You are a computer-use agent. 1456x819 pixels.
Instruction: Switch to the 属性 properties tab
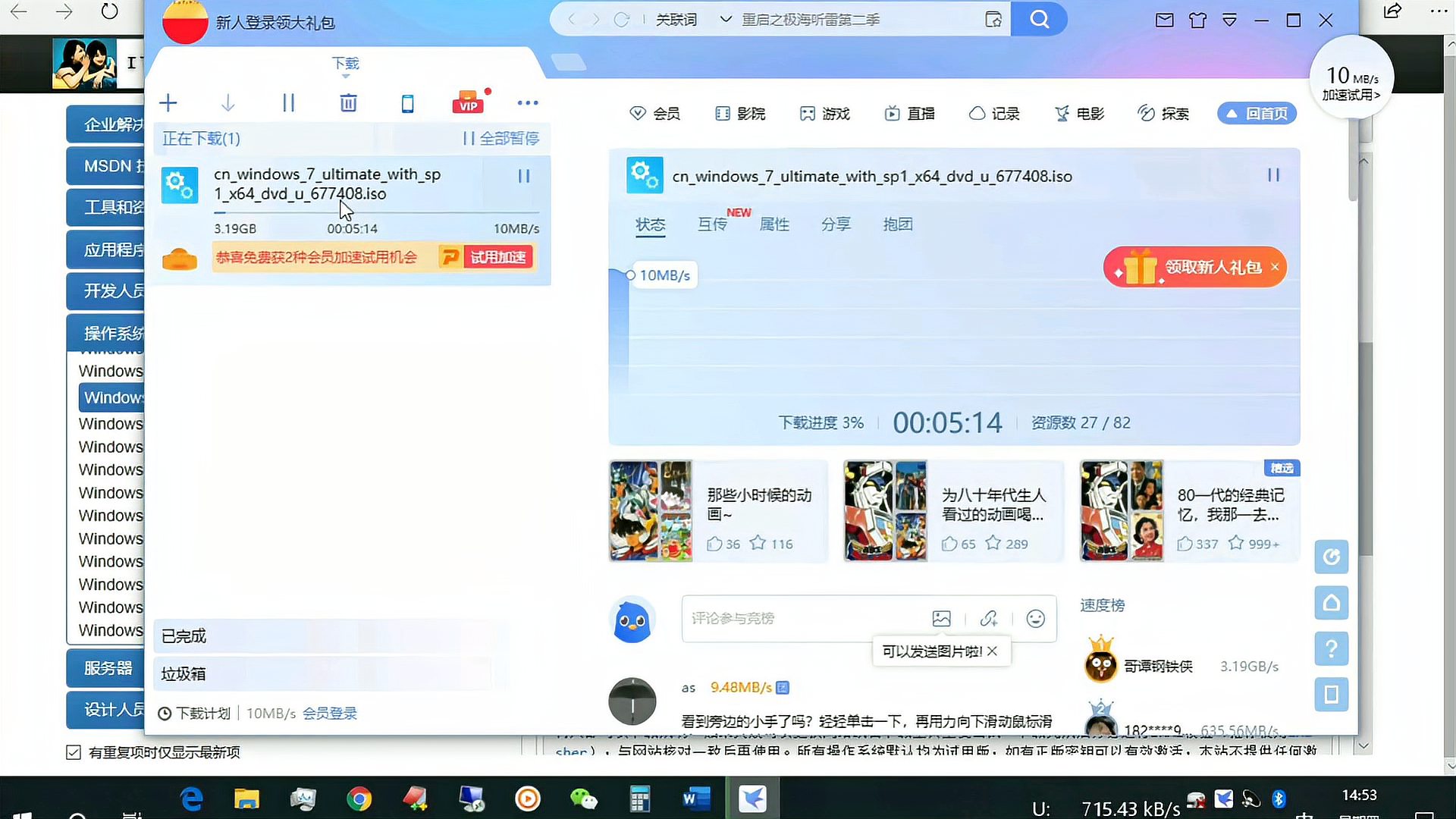[774, 224]
